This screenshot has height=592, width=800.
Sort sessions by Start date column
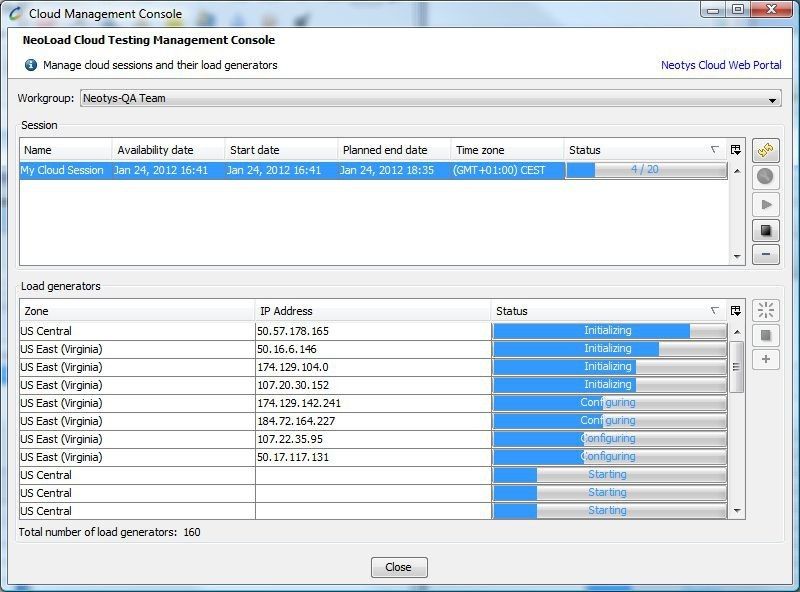tap(281, 150)
